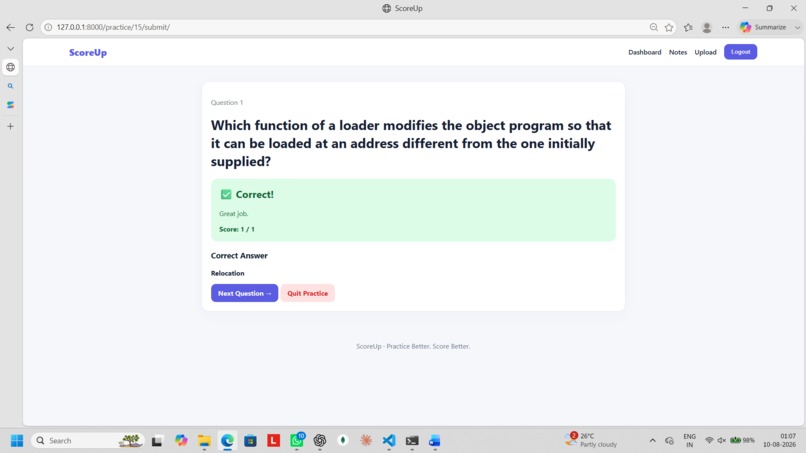Open the weather widget showing 26°C
Image resolution: width=806 pixels, height=453 pixels.
coord(591,440)
